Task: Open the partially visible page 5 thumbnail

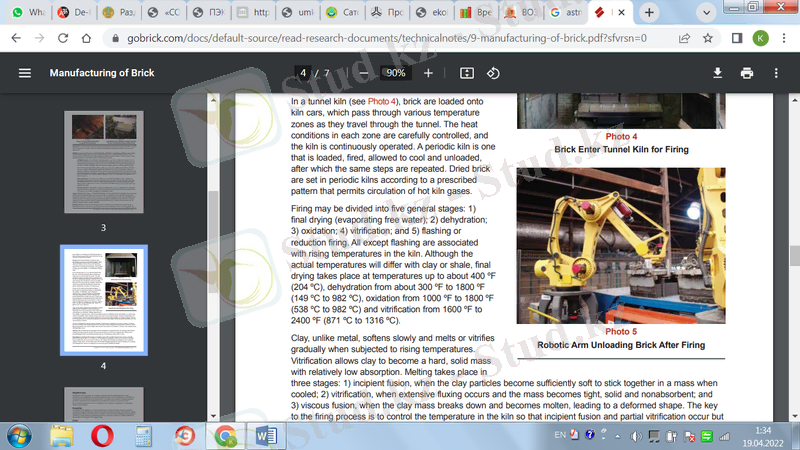Action: [104, 404]
